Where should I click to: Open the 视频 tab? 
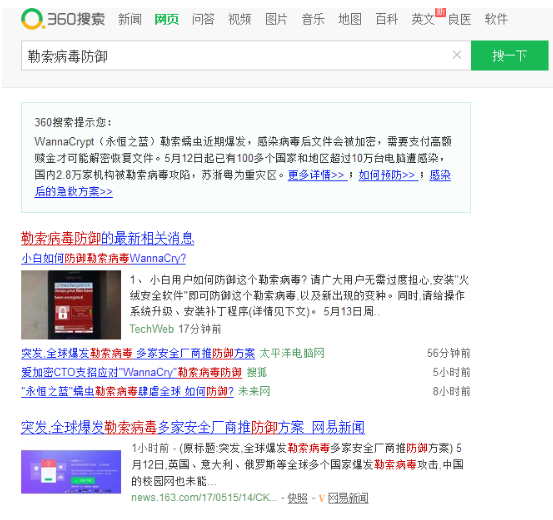click(239, 19)
